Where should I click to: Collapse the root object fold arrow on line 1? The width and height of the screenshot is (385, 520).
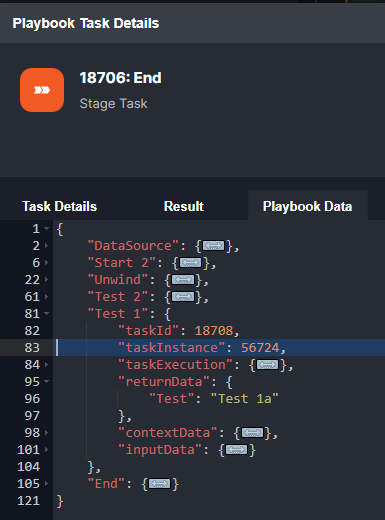[47, 229]
